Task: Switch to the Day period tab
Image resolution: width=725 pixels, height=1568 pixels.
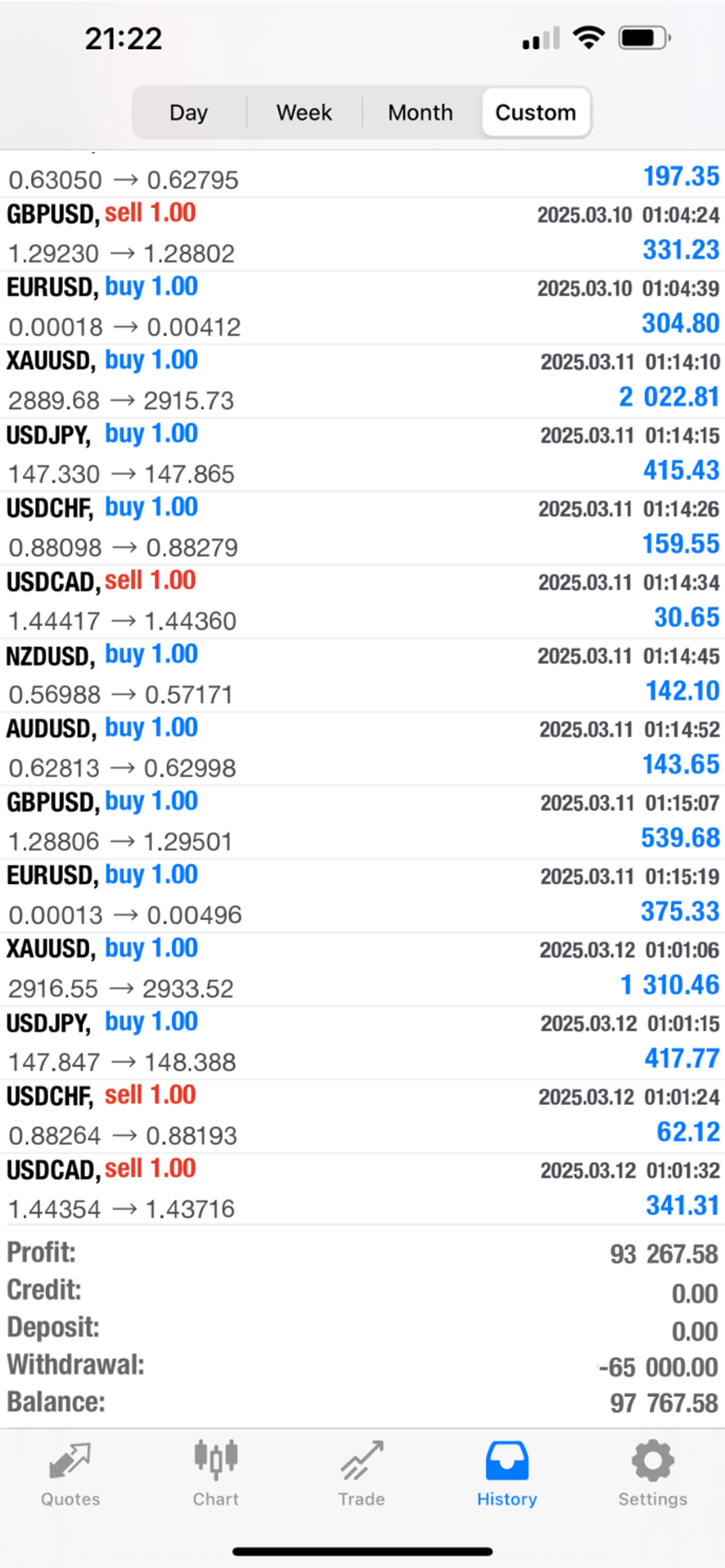Action: [x=188, y=112]
